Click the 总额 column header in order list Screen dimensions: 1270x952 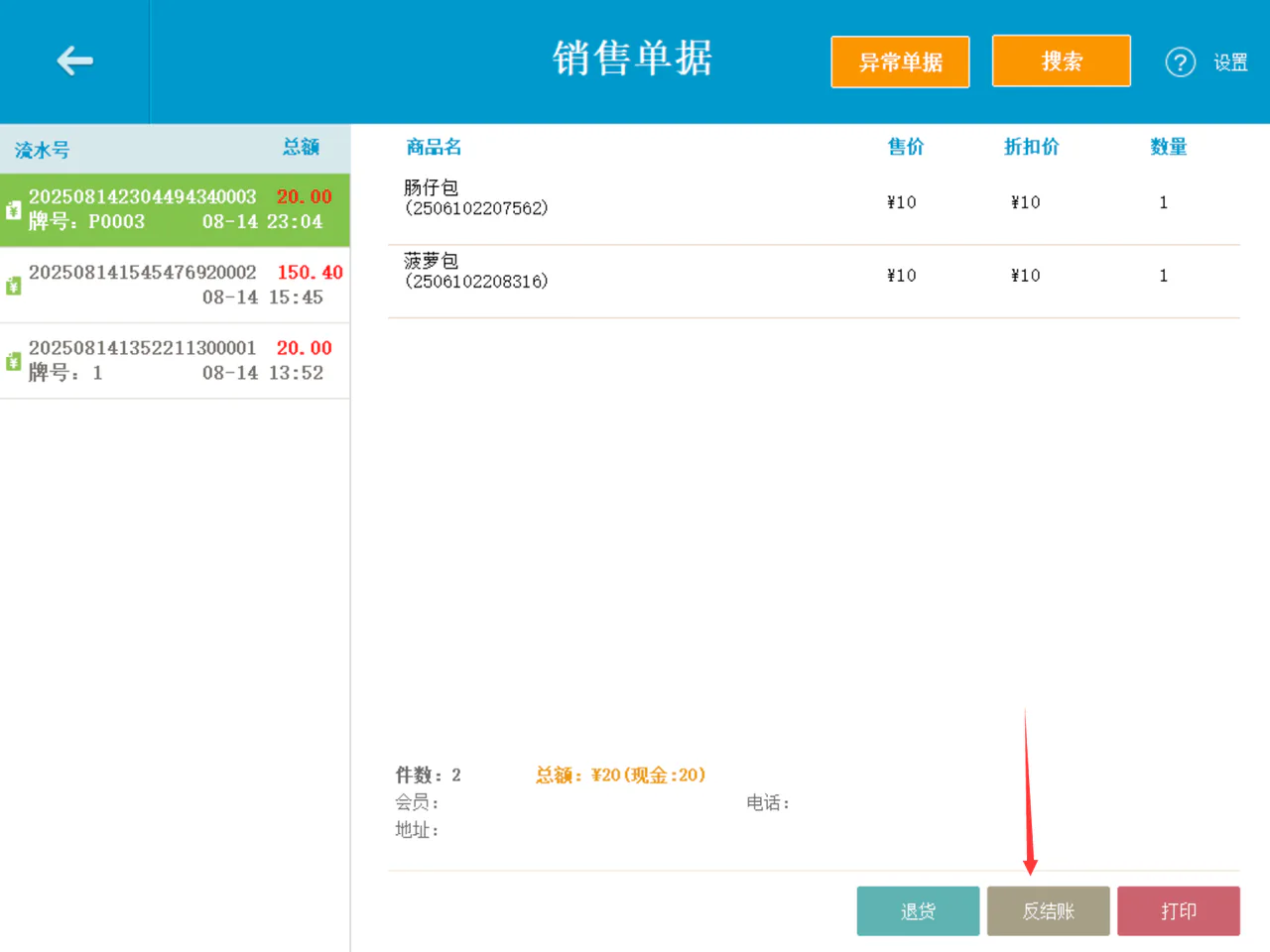301,147
